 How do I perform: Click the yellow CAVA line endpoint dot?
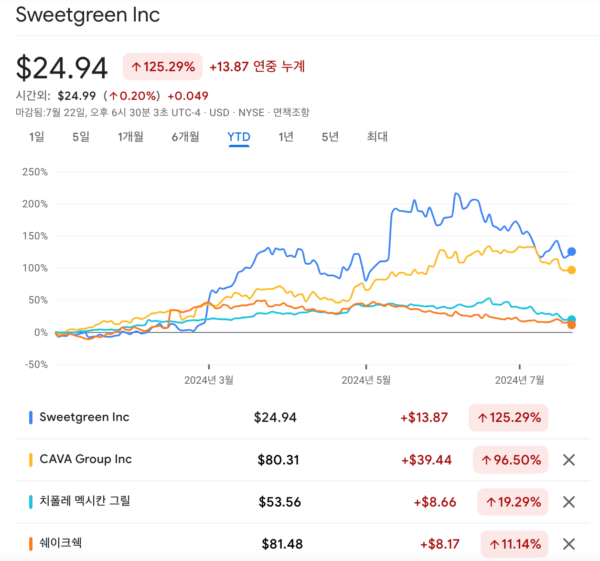point(571,270)
